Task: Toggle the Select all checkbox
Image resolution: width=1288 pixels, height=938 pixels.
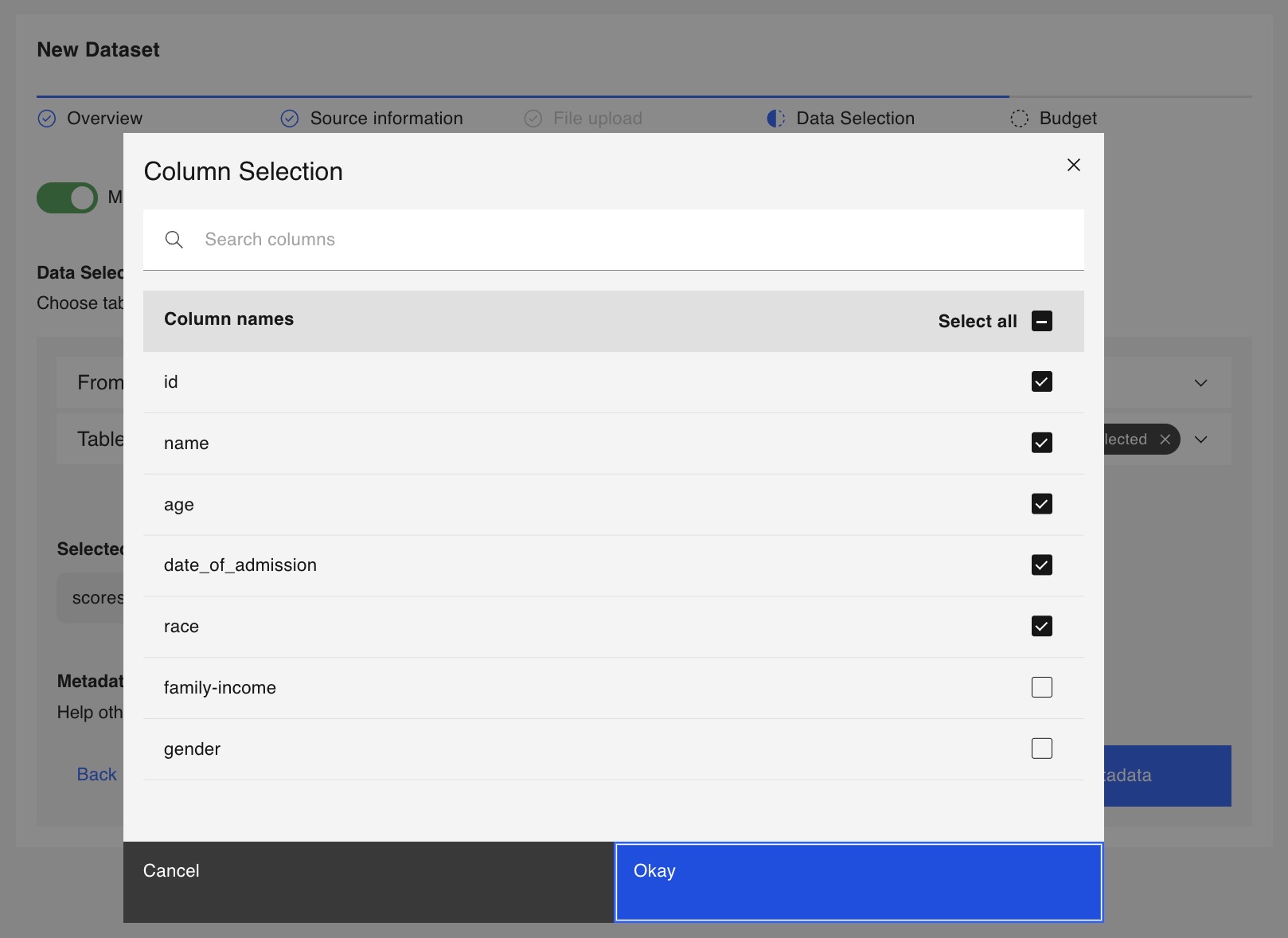Action: [1042, 321]
